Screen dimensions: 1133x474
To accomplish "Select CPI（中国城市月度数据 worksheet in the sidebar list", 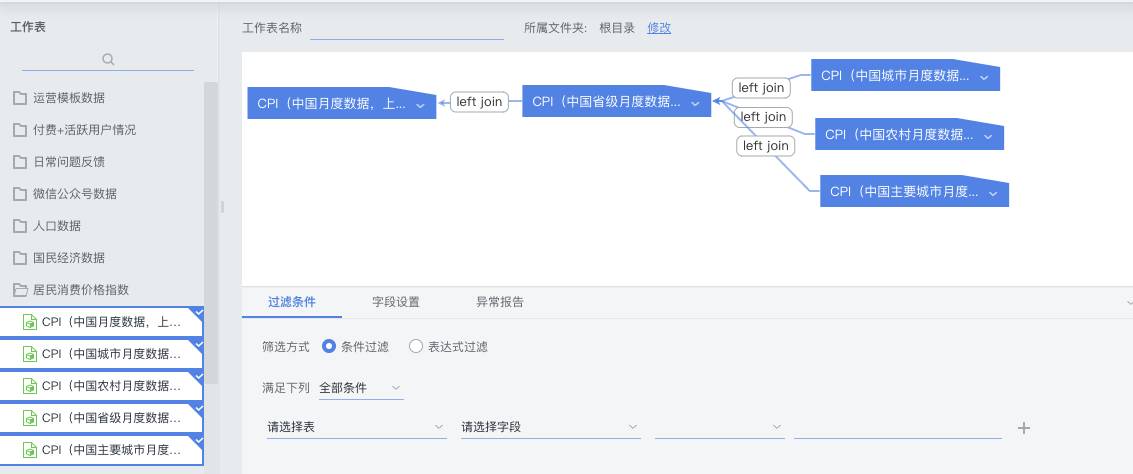I will tap(102, 354).
